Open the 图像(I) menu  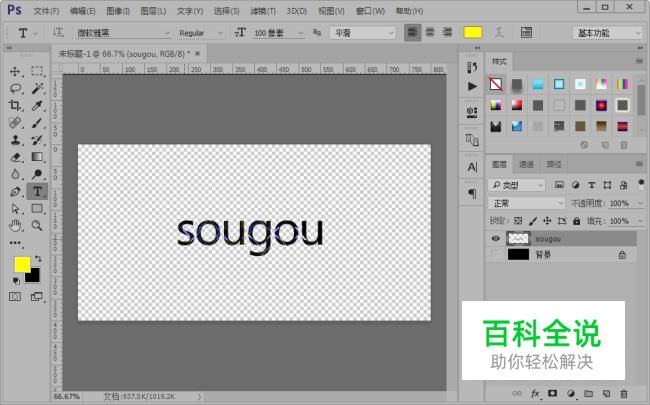(x=118, y=11)
